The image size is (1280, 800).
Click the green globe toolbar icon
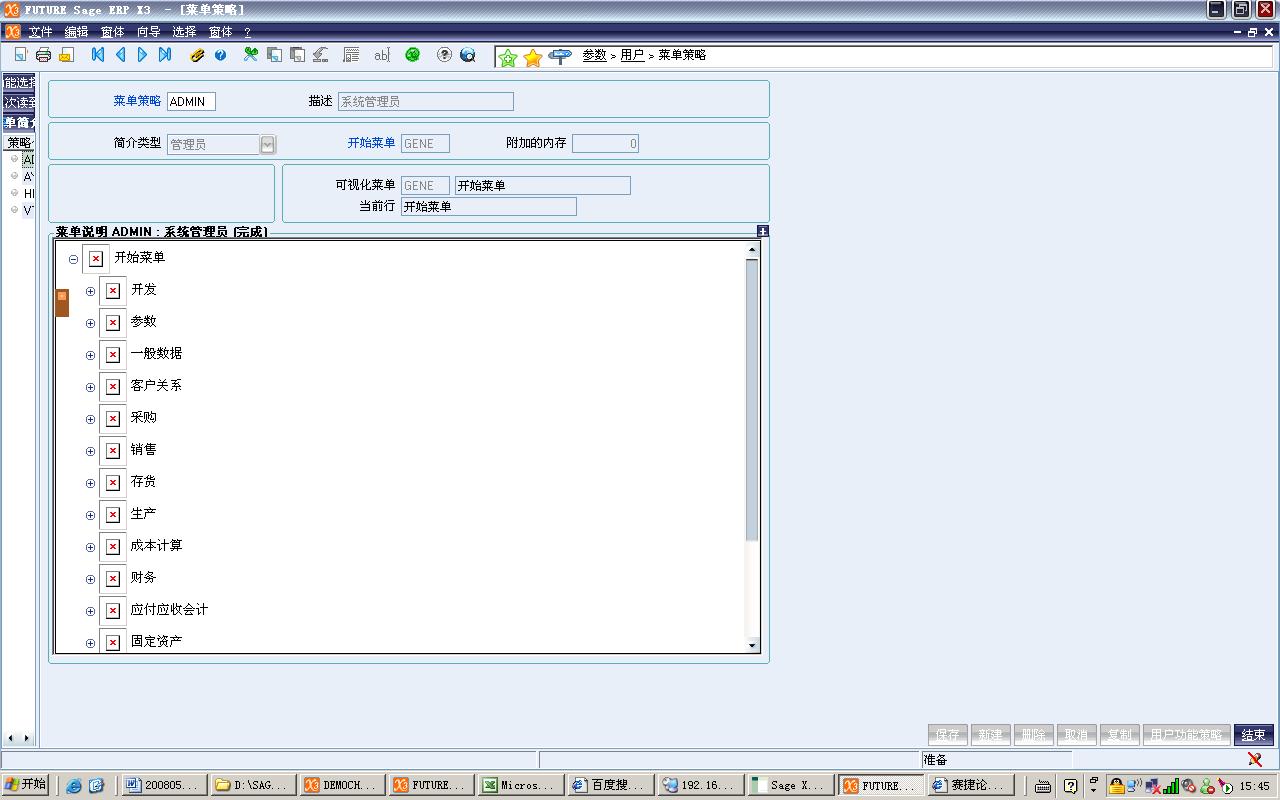(x=412, y=55)
